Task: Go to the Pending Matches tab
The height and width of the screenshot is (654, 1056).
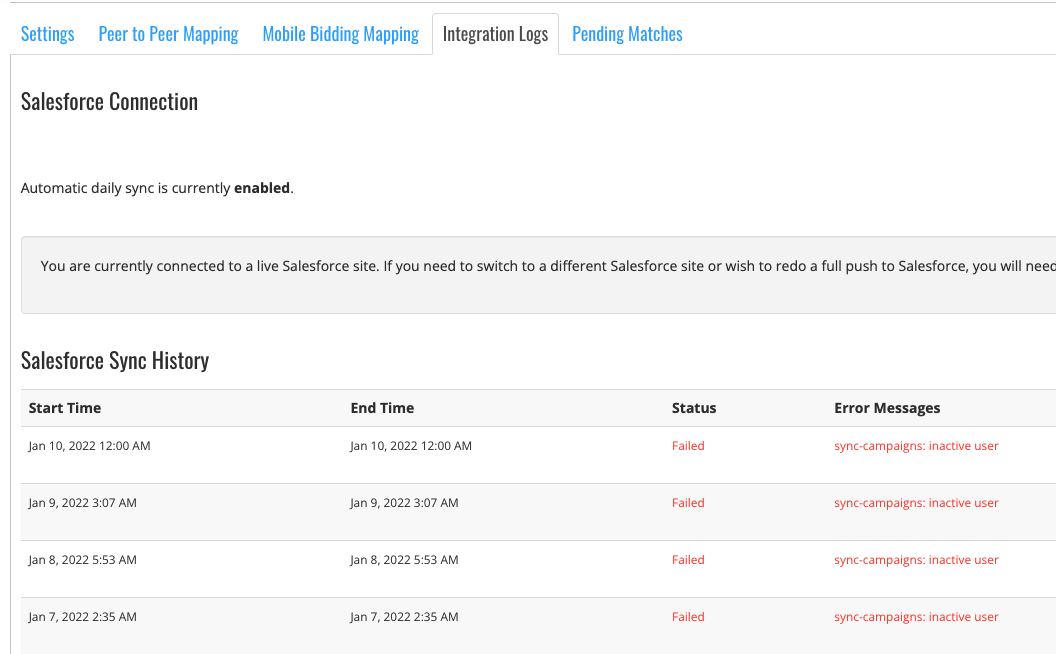Action: [627, 34]
